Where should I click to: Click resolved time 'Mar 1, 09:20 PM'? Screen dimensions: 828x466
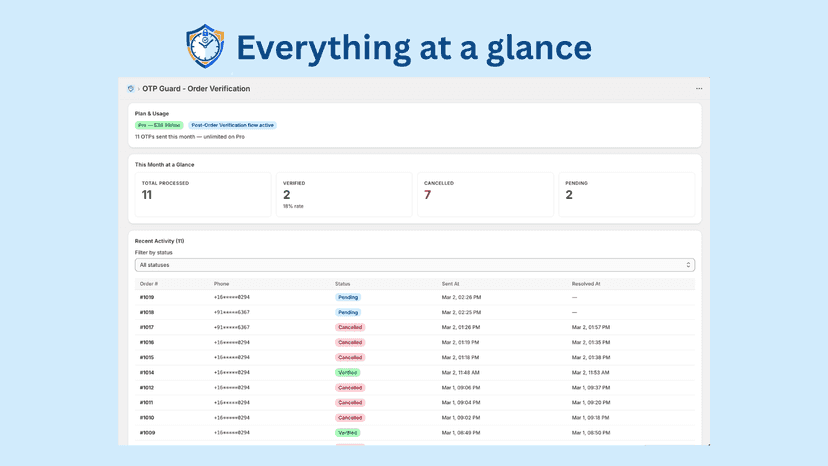[x=591, y=403]
